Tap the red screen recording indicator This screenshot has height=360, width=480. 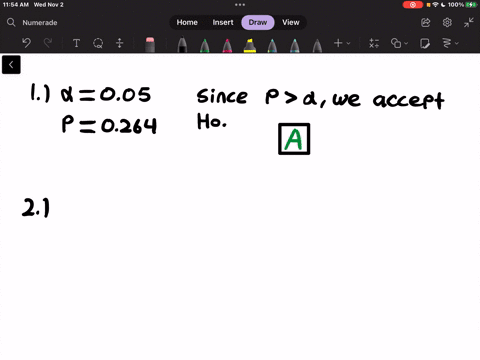413,5
